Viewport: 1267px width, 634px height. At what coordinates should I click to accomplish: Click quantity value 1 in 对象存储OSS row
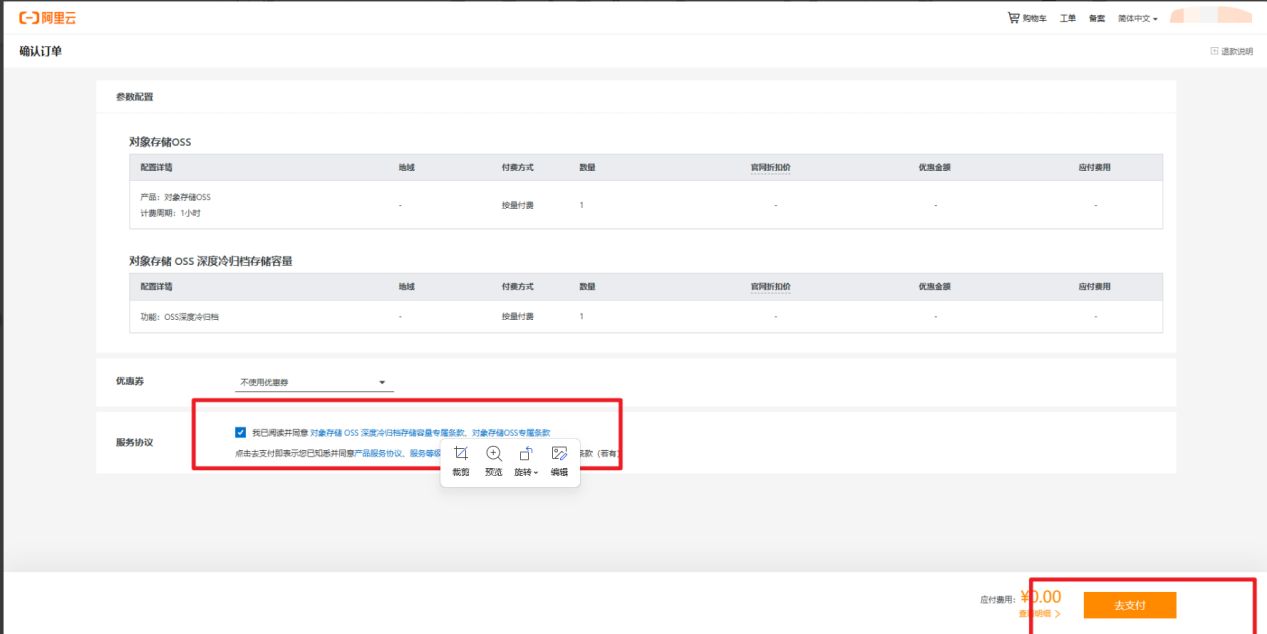[x=581, y=205]
